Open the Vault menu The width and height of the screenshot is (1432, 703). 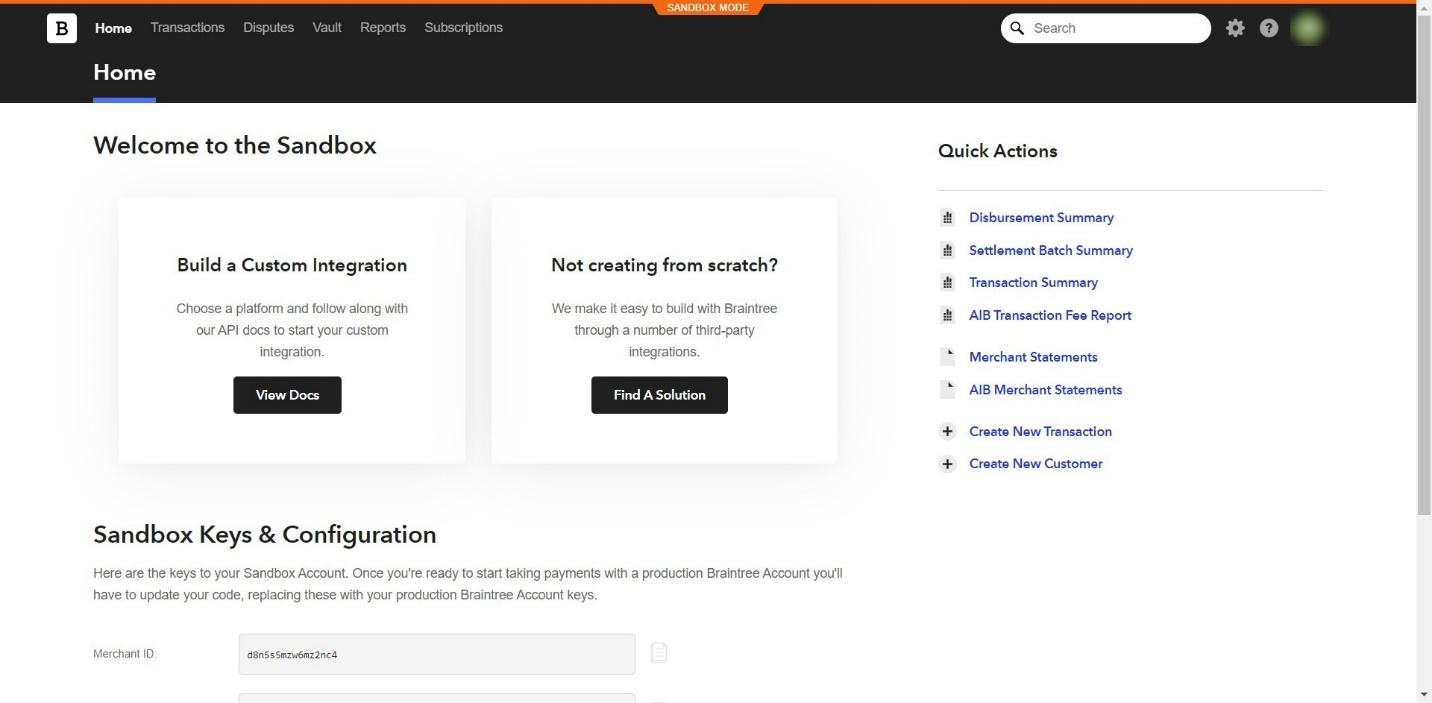click(327, 27)
